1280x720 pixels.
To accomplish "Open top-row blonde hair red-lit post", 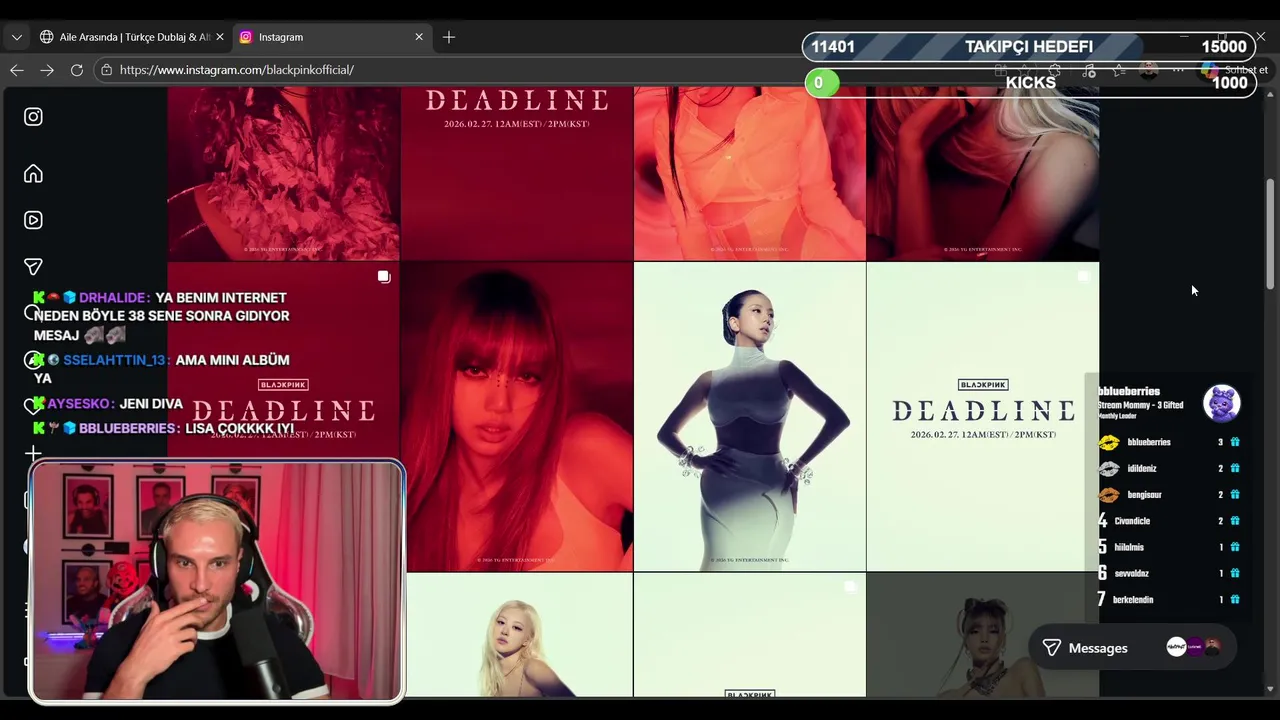I will [983, 173].
